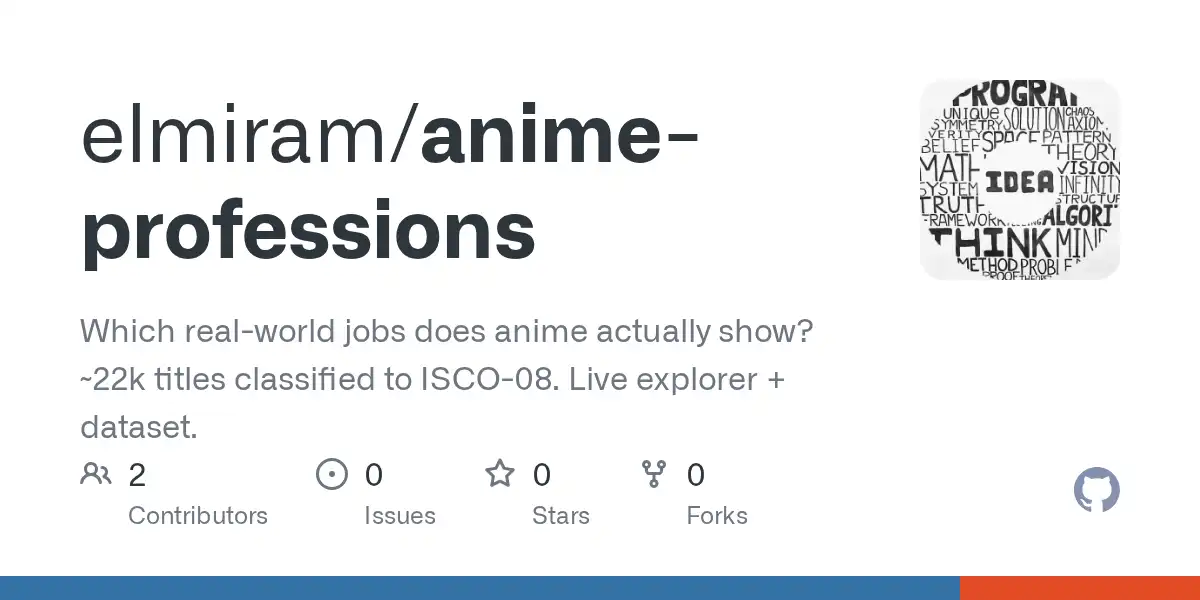
Task: Click the IDEA word in the avatar
Action: pyautogui.click(x=1020, y=181)
